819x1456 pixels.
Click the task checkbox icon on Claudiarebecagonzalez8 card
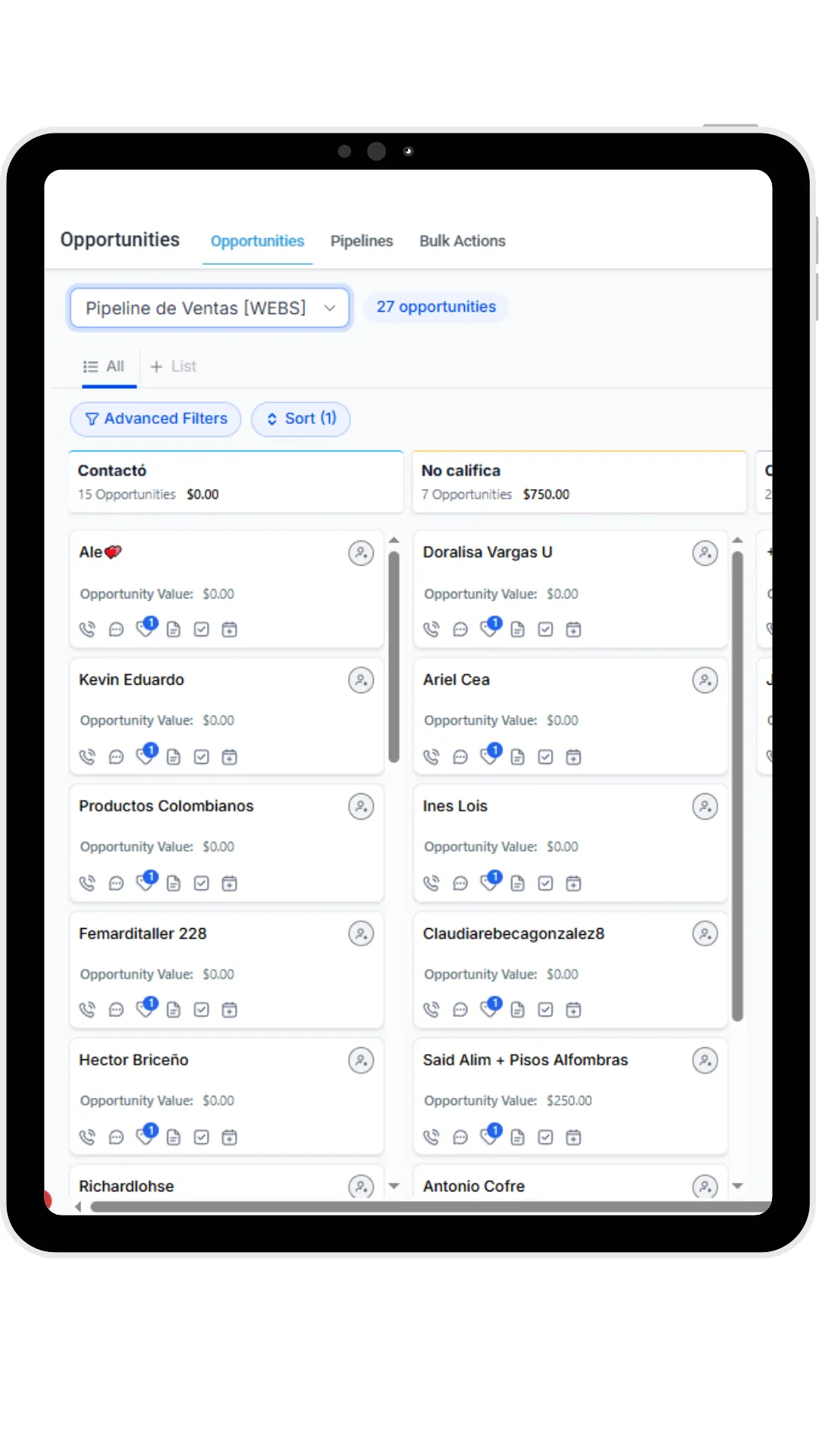(x=546, y=1009)
